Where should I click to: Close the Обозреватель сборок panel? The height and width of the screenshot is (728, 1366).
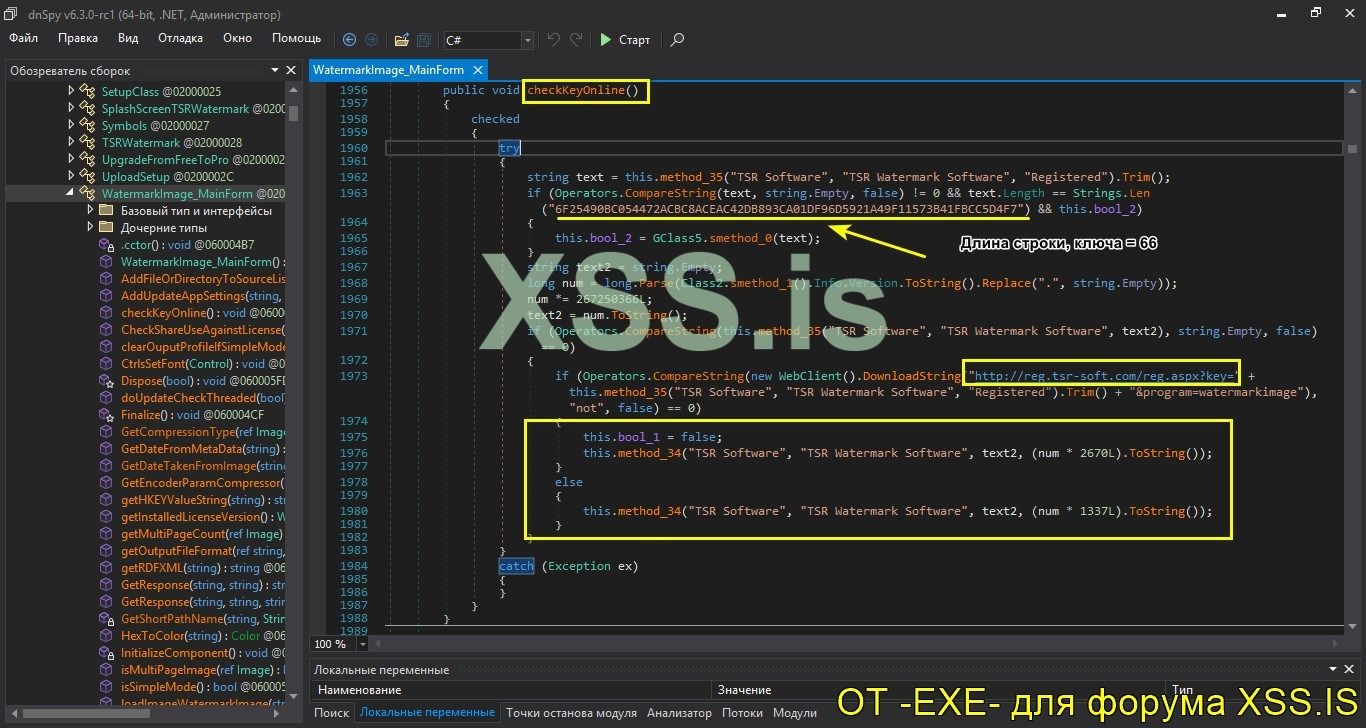[x=291, y=71]
